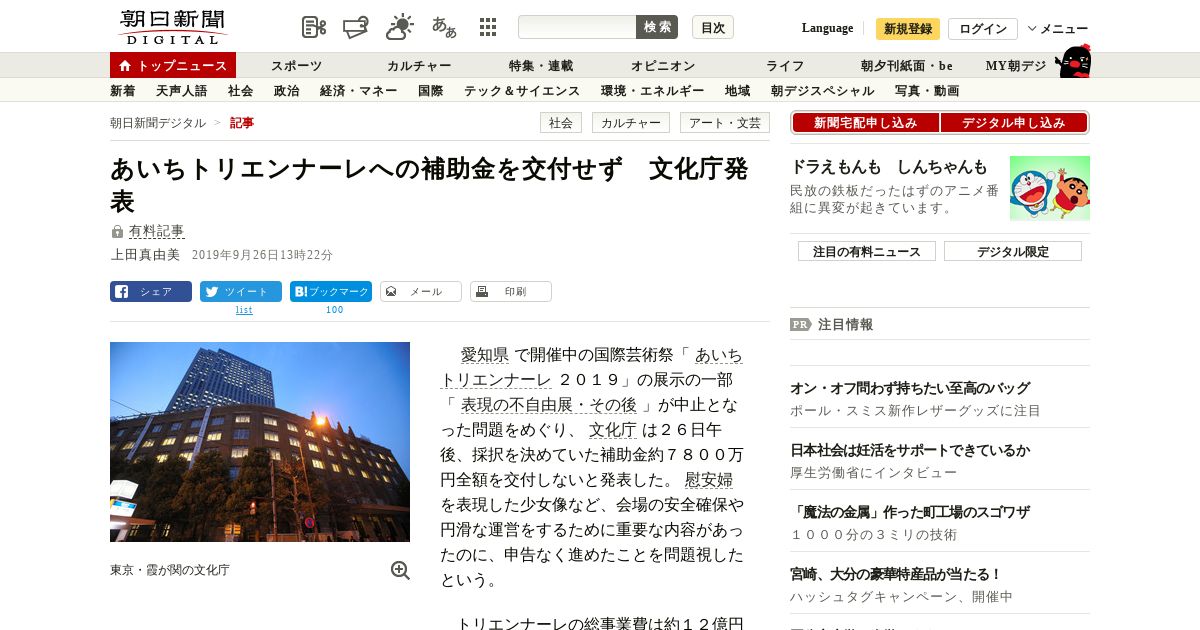Open 宮崎、大分の豪華特産品が当たる！ link

click(x=896, y=574)
